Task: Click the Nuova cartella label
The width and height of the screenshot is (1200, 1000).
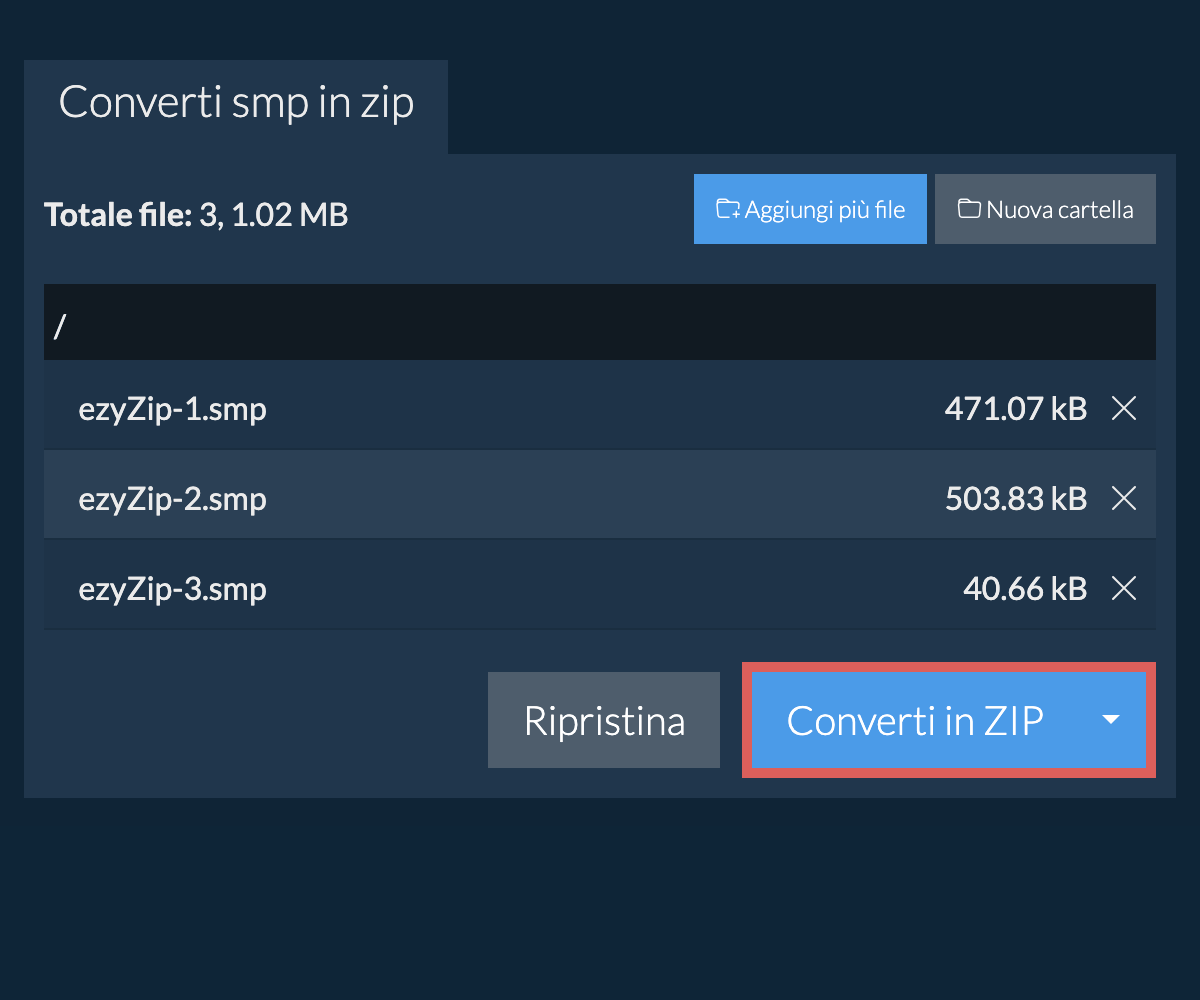Action: 1060,210
